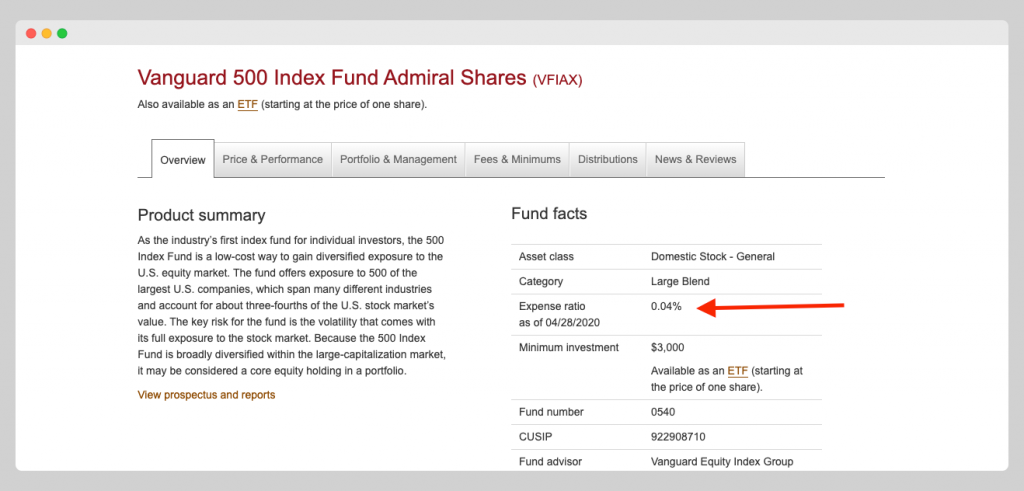
Task: Maximize the window using the green button
Action: tap(62, 33)
